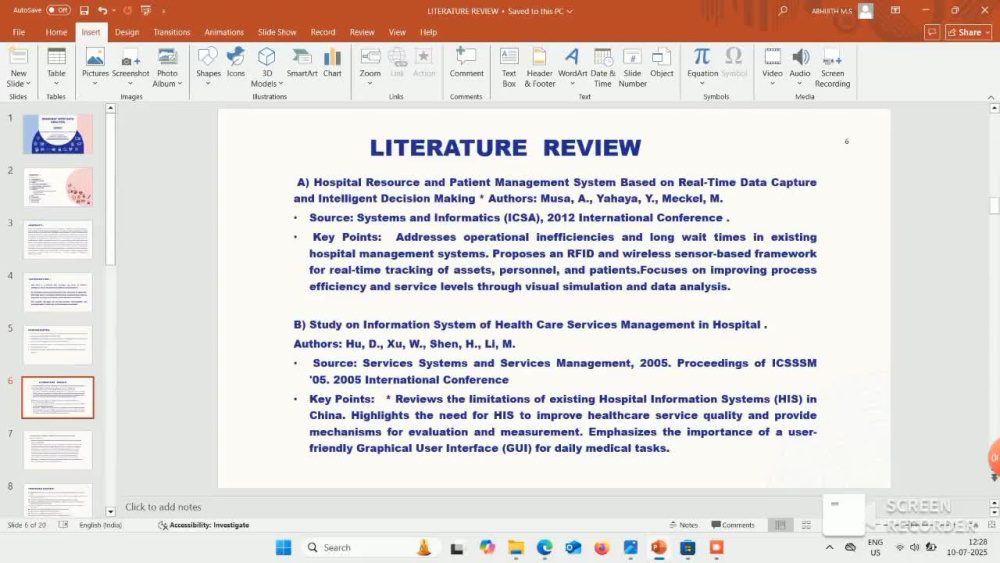The height and width of the screenshot is (563, 1000).
Task: Insert Audio media
Action: (x=800, y=67)
